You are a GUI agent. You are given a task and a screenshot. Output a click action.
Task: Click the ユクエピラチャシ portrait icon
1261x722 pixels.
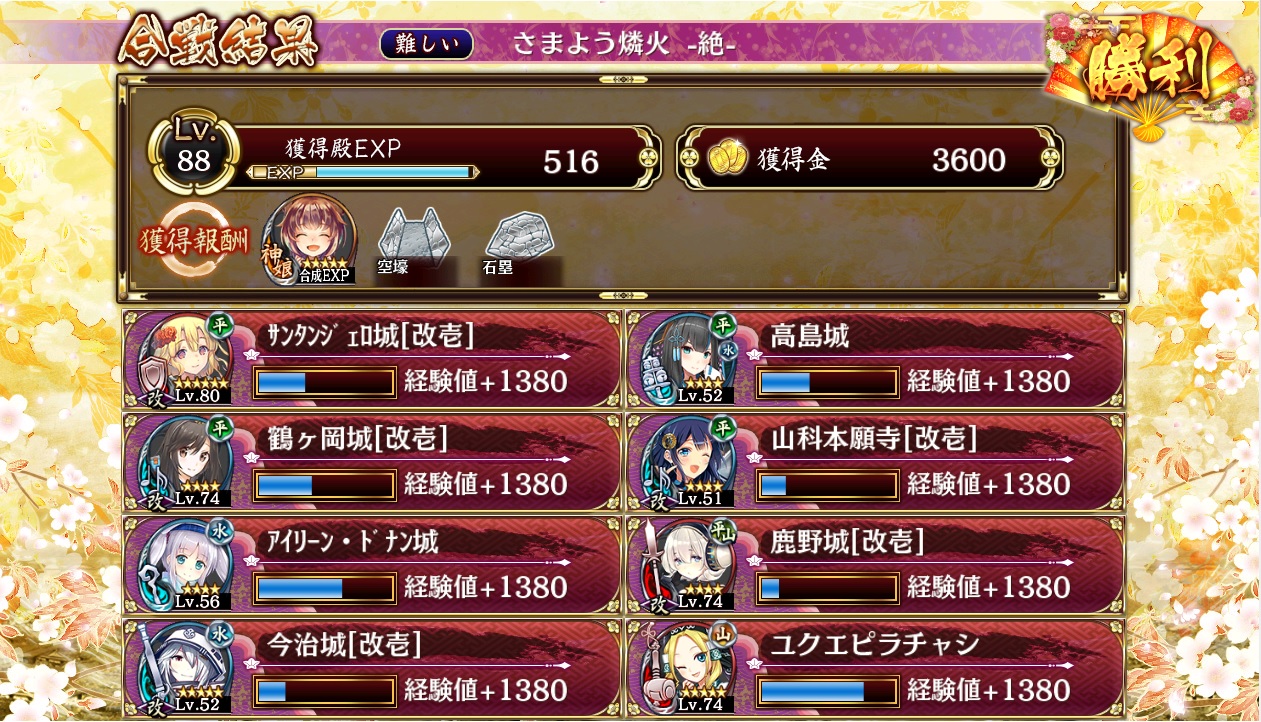click(x=689, y=667)
